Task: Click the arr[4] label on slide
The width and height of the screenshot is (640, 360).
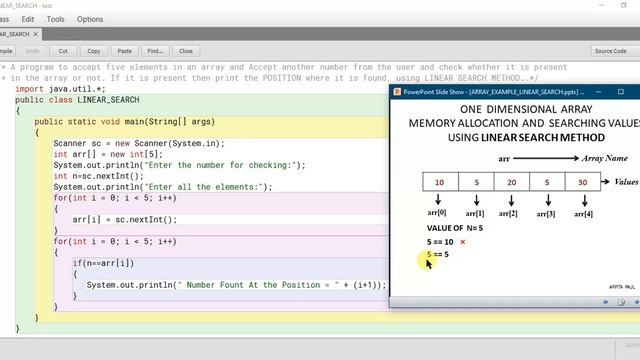Action: (583, 214)
